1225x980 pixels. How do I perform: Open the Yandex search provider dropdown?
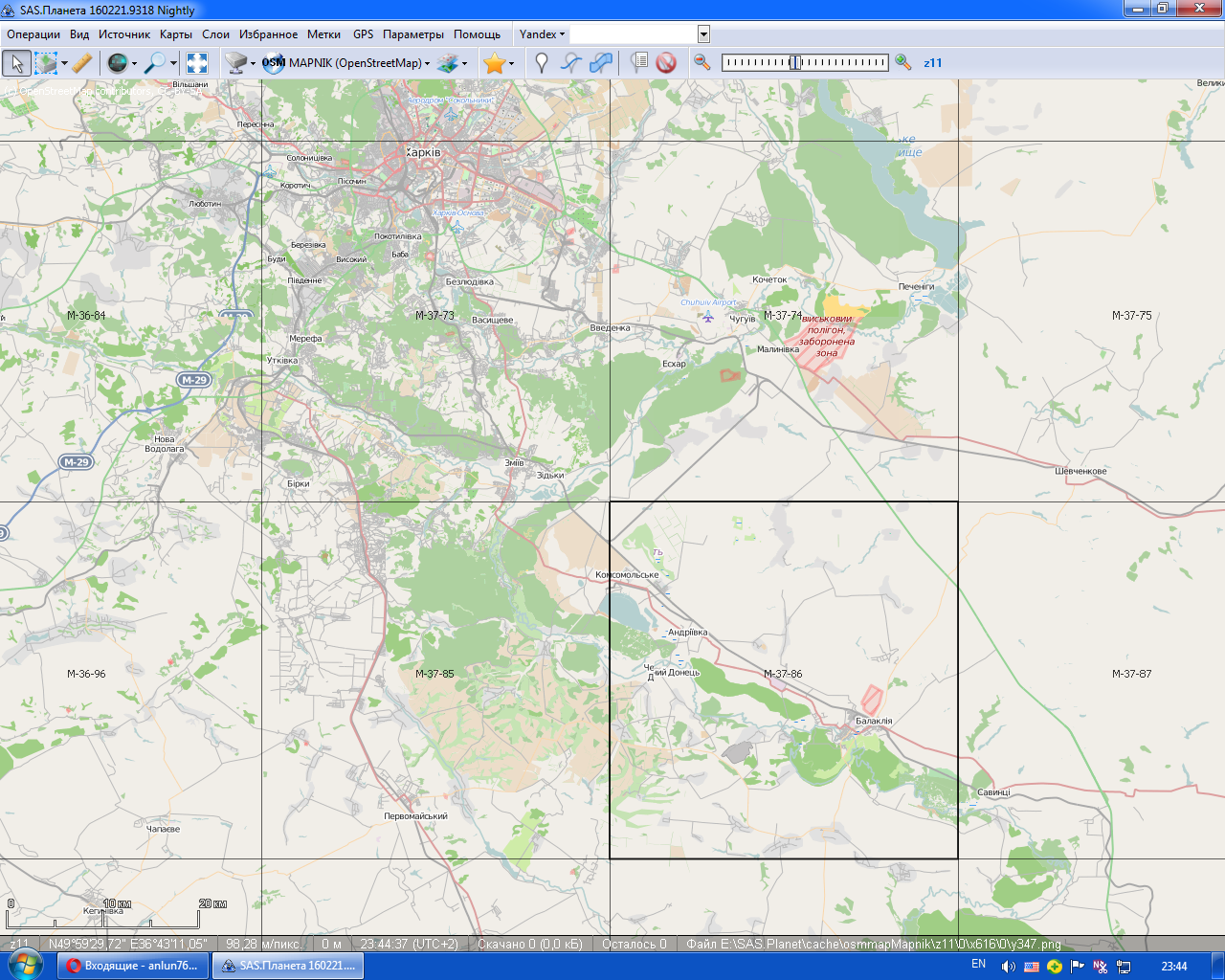(x=542, y=34)
